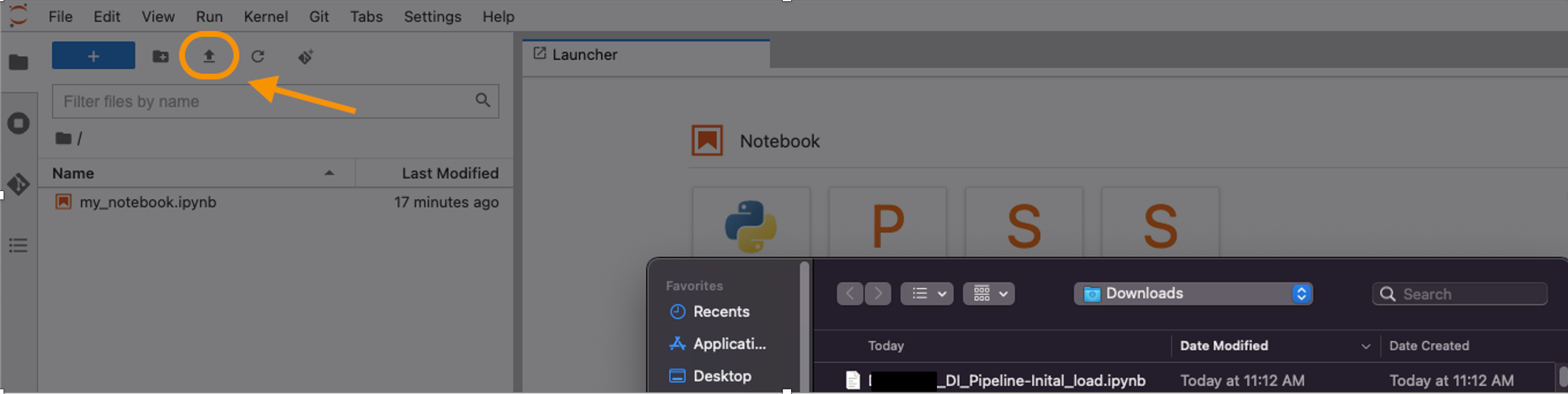Open the Kernel menu

266,17
